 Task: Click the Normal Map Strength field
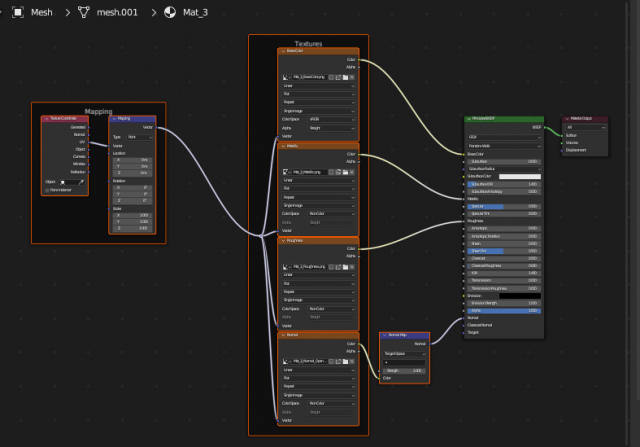click(x=404, y=370)
